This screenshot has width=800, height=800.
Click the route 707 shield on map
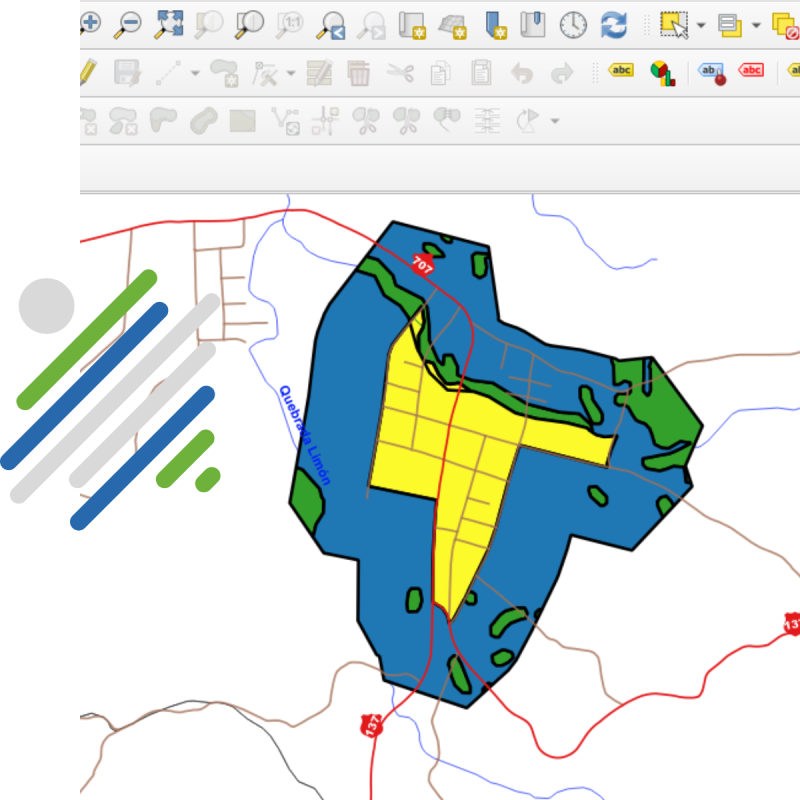pos(422,264)
